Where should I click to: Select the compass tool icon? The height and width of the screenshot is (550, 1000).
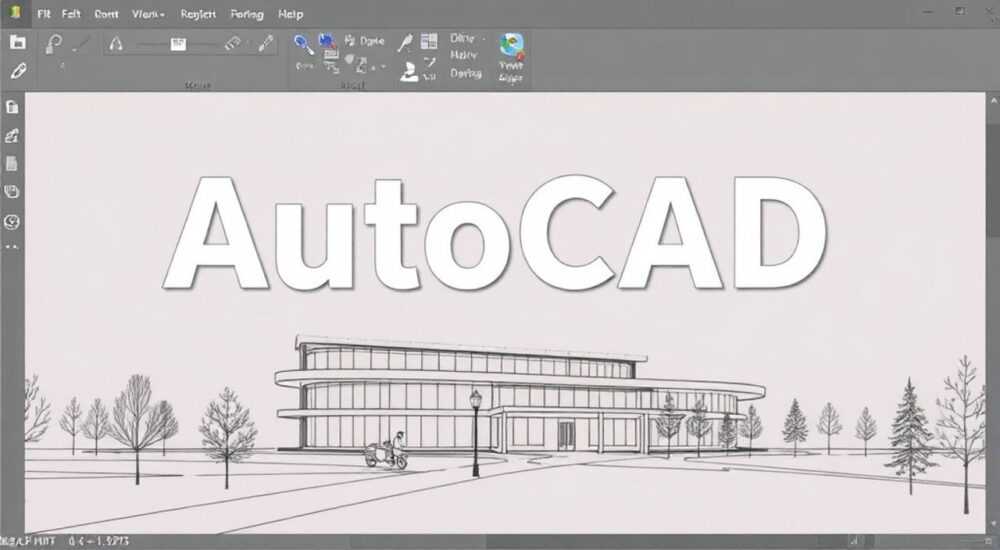pyautogui.click(x=115, y=43)
